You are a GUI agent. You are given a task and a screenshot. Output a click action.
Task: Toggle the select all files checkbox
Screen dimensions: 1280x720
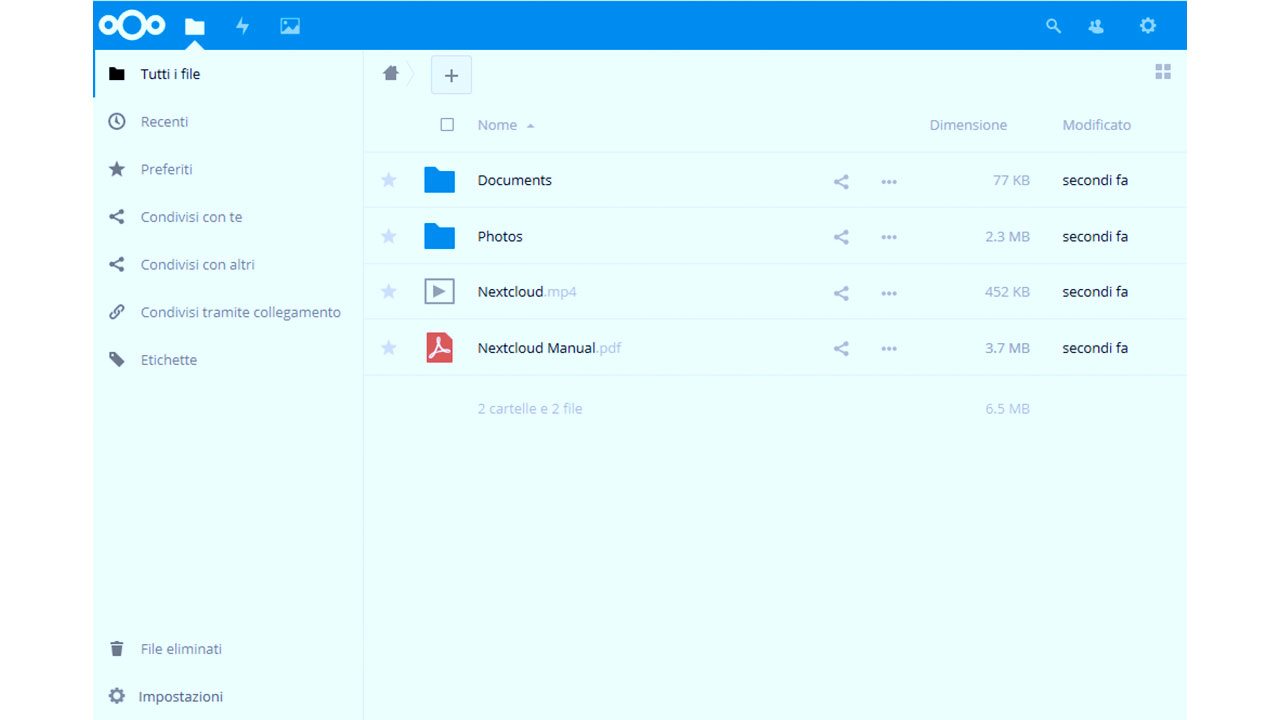(447, 125)
